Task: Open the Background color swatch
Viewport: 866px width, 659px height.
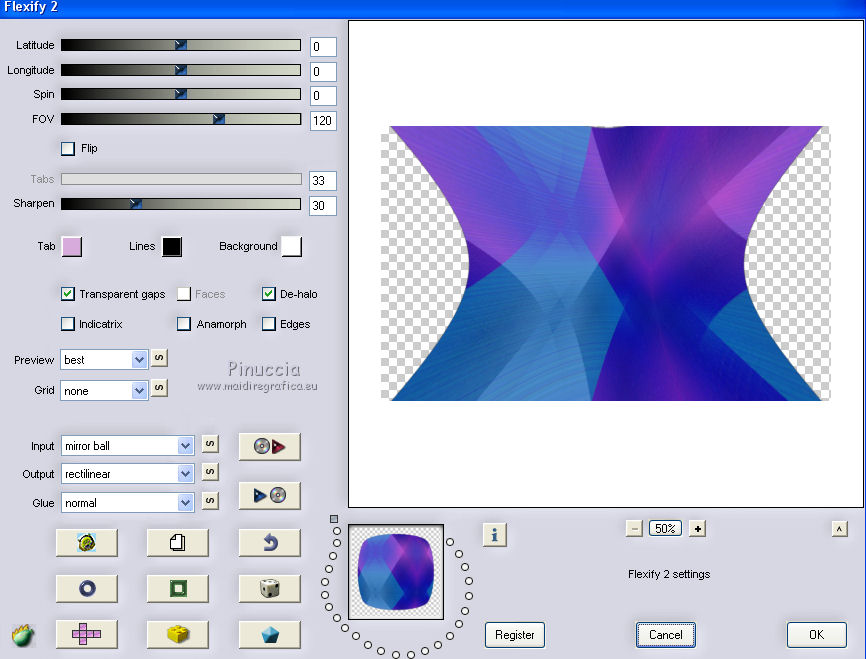Action: (x=291, y=246)
